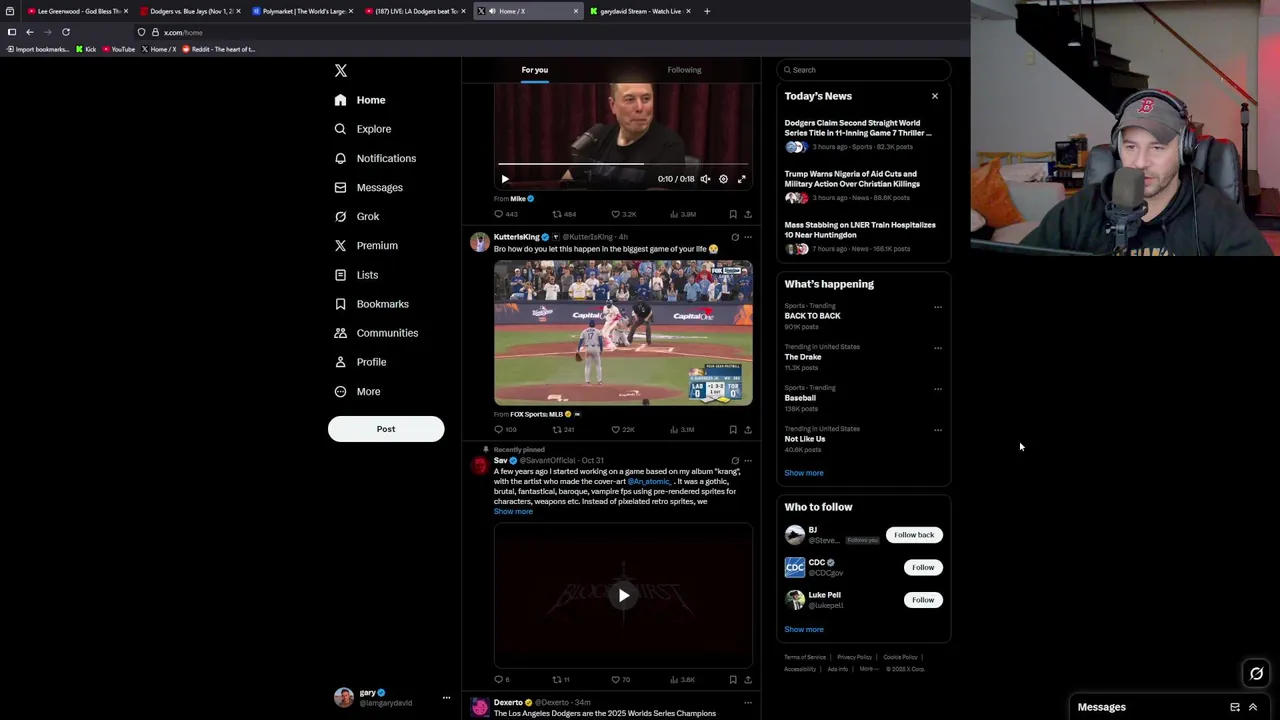Open the @An_atomic_ mention link
Screen dimensions: 1280x720
[650, 482]
